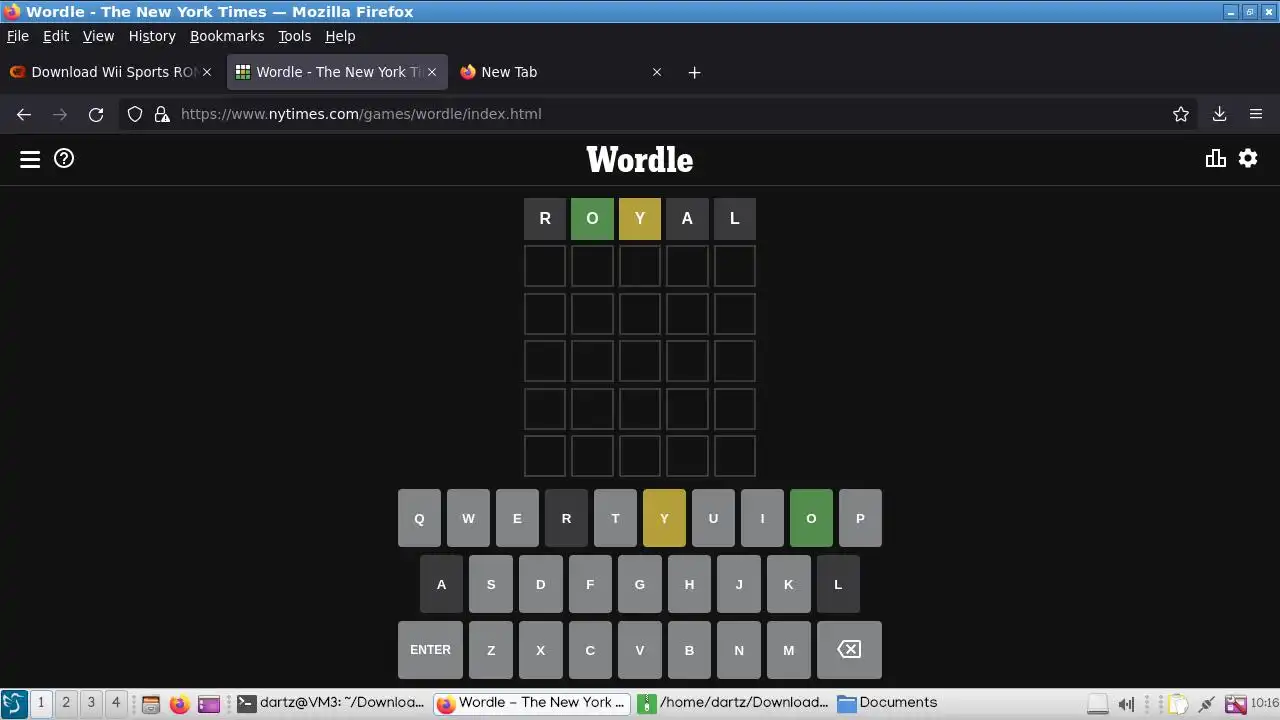Tap the Z key on Wordle keyboard
1280x720 pixels.
pyautogui.click(x=491, y=650)
